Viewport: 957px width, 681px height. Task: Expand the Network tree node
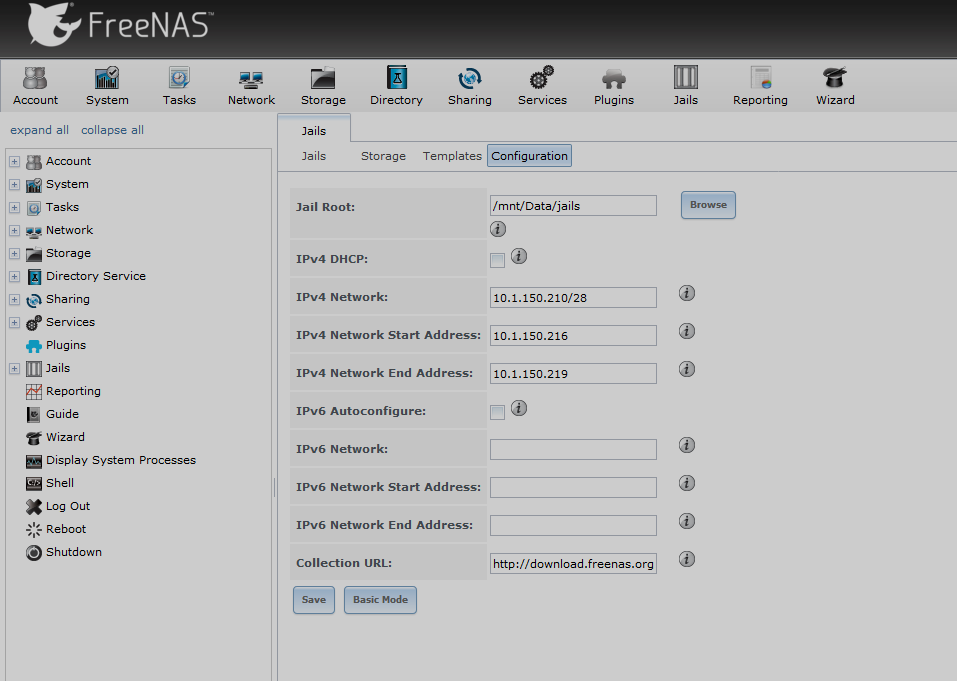tap(15, 231)
